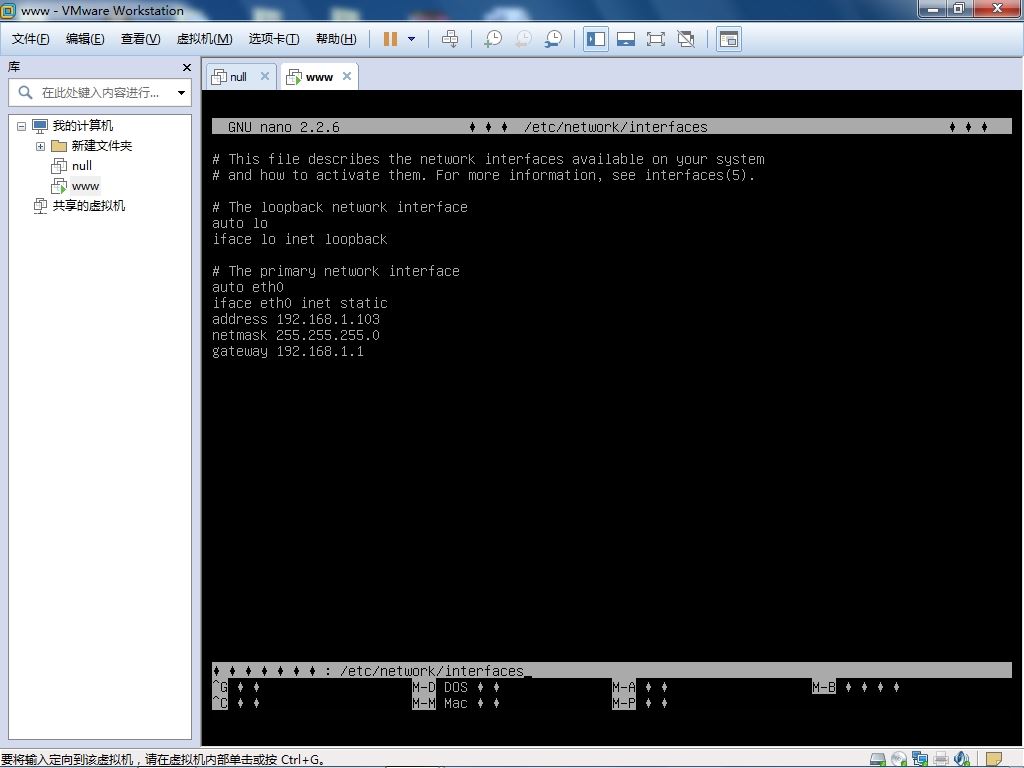Click the revert to snapshot icon
This screenshot has height=768, width=1024.
click(x=523, y=39)
